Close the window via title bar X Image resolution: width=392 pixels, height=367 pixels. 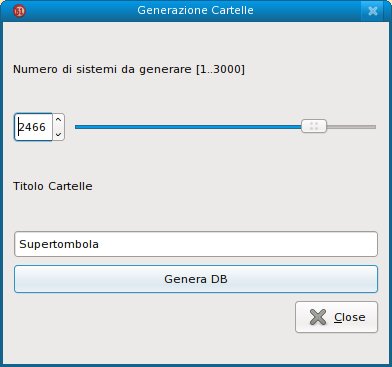(x=373, y=11)
